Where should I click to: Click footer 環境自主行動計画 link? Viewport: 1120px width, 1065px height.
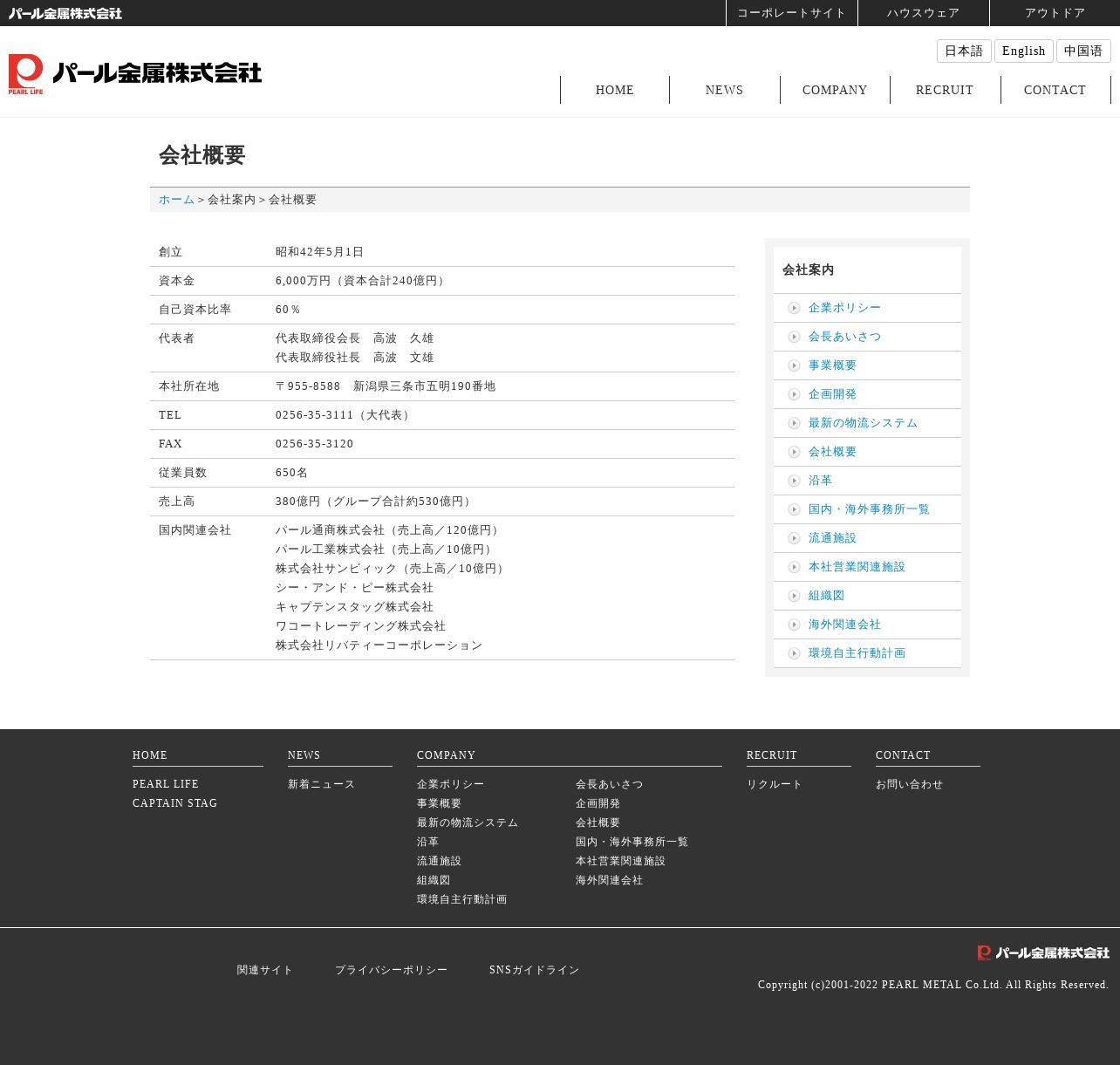point(462,899)
